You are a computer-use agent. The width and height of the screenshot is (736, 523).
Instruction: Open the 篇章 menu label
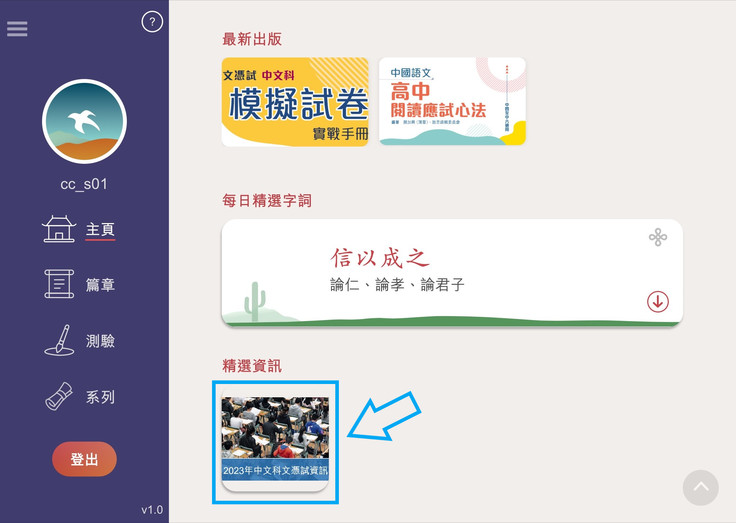pos(100,285)
